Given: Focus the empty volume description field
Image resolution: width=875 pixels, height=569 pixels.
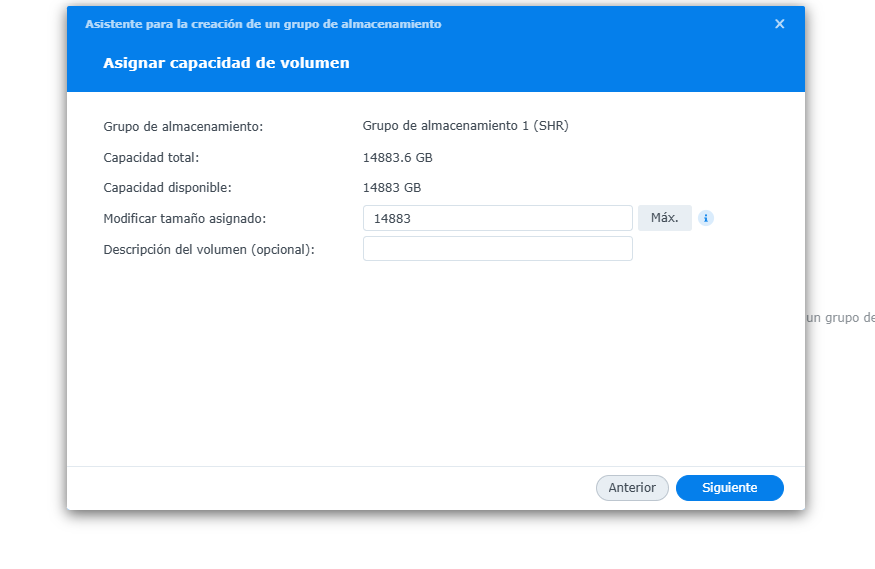Looking at the screenshot, I should [497, 249].
